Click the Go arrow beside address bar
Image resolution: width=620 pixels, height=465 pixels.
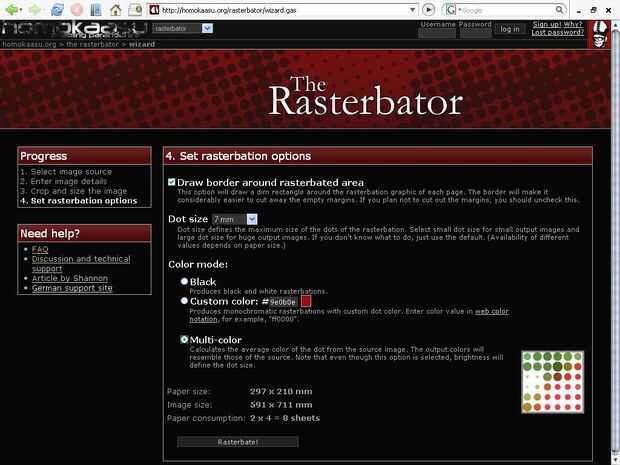coord(429,9)
